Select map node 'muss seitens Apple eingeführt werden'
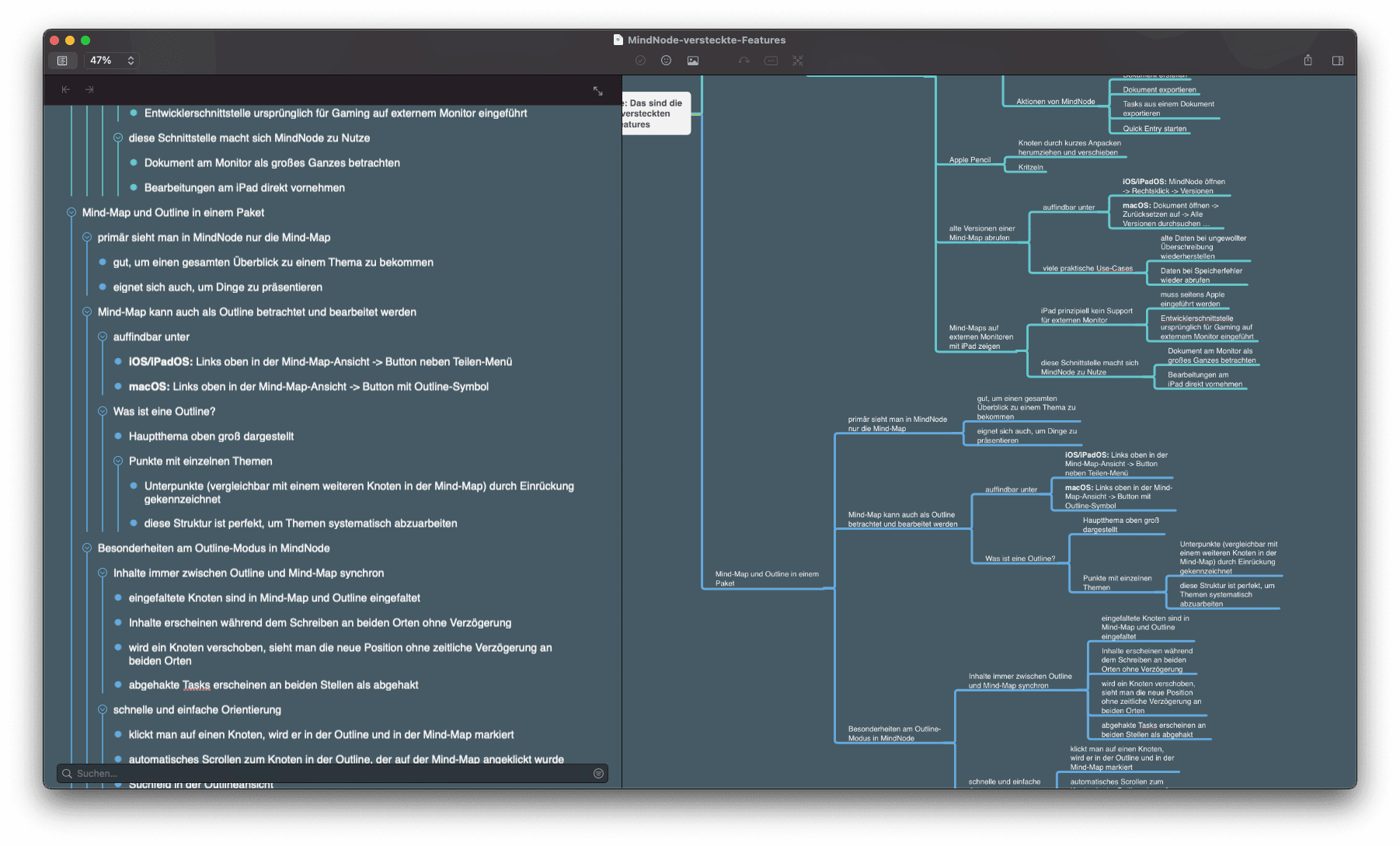The image size is (1400, 846). click(x=1193, y=299)
